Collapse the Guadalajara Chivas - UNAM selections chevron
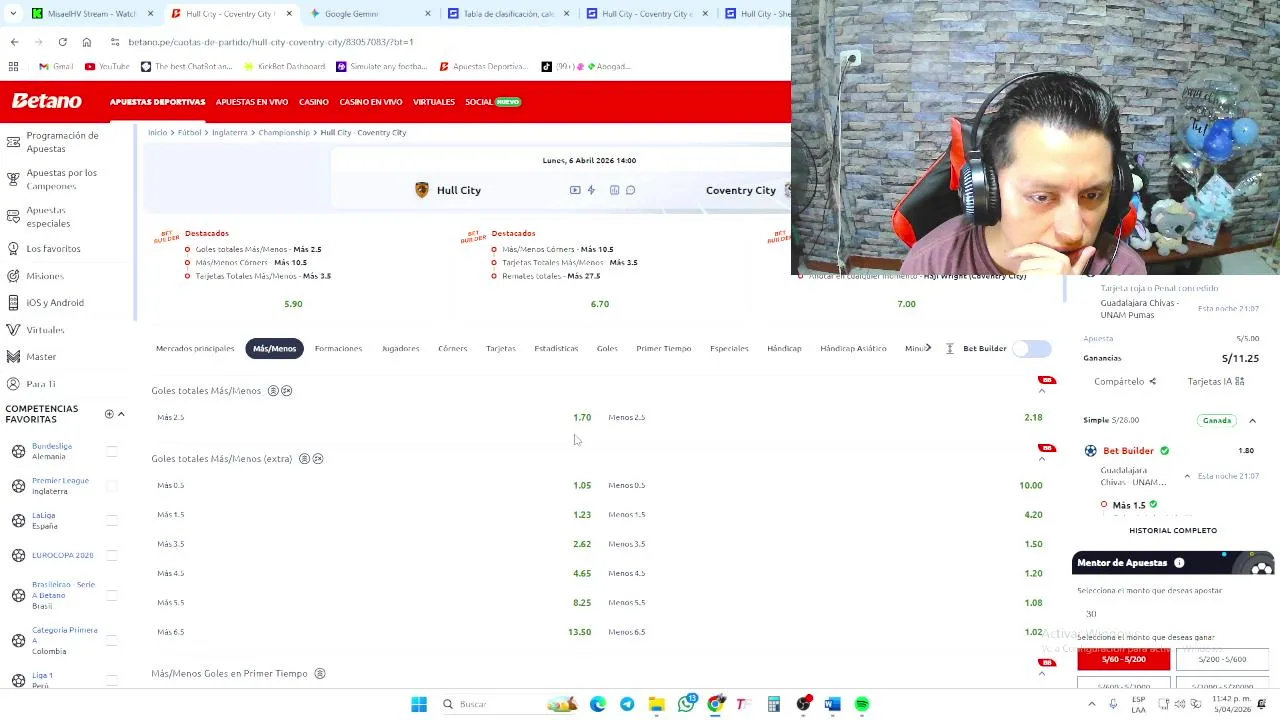1280x720 pixels. click(1187, 476)
